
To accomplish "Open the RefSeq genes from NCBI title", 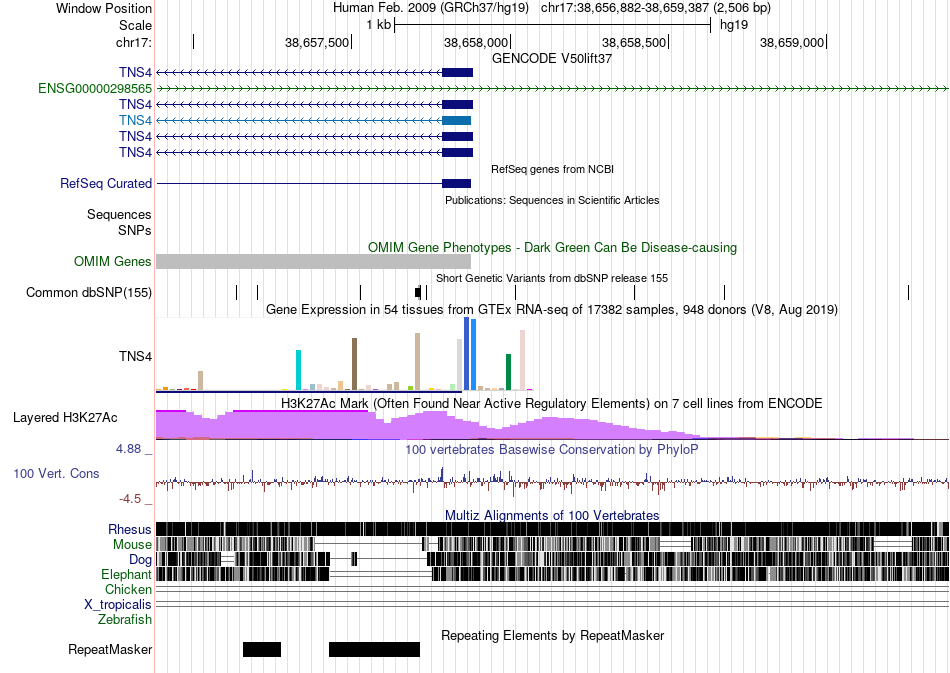I will tap(552, 169).
